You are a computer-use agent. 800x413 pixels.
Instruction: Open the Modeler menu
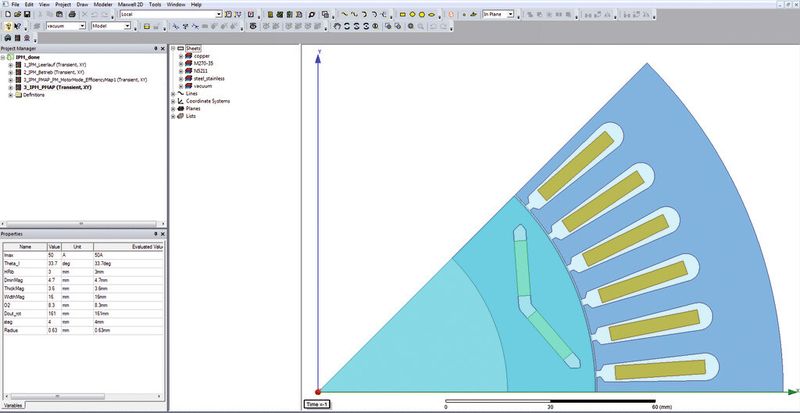tap(102, 4)
